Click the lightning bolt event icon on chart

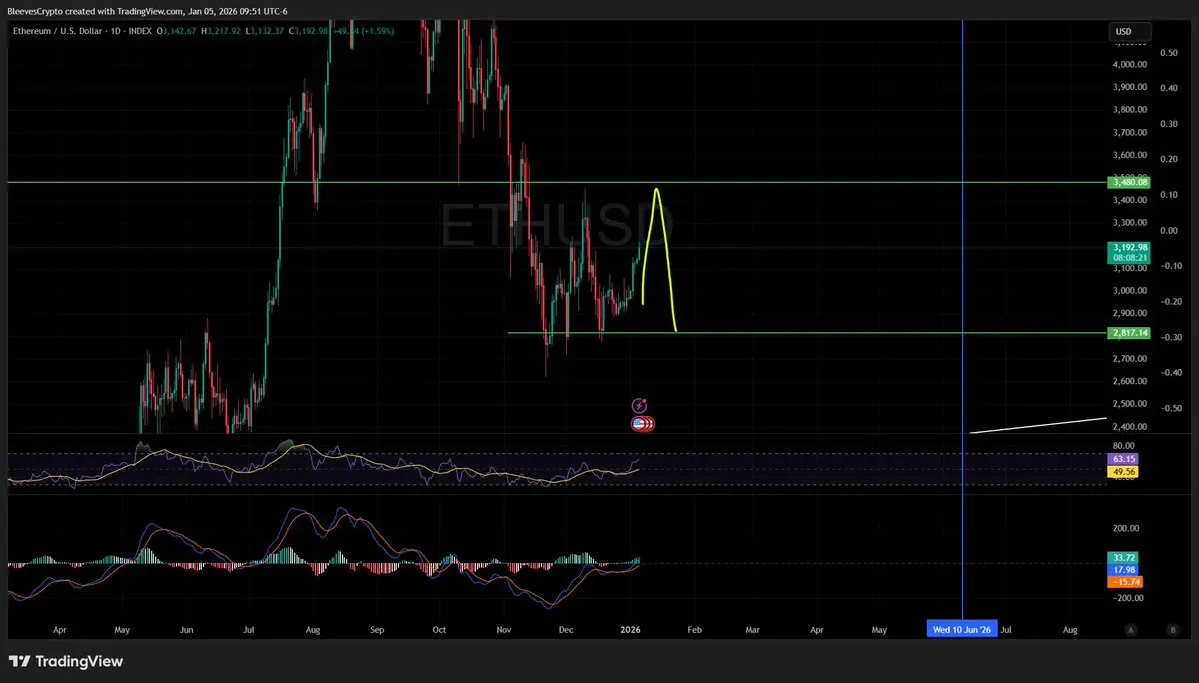pos(639,405)
